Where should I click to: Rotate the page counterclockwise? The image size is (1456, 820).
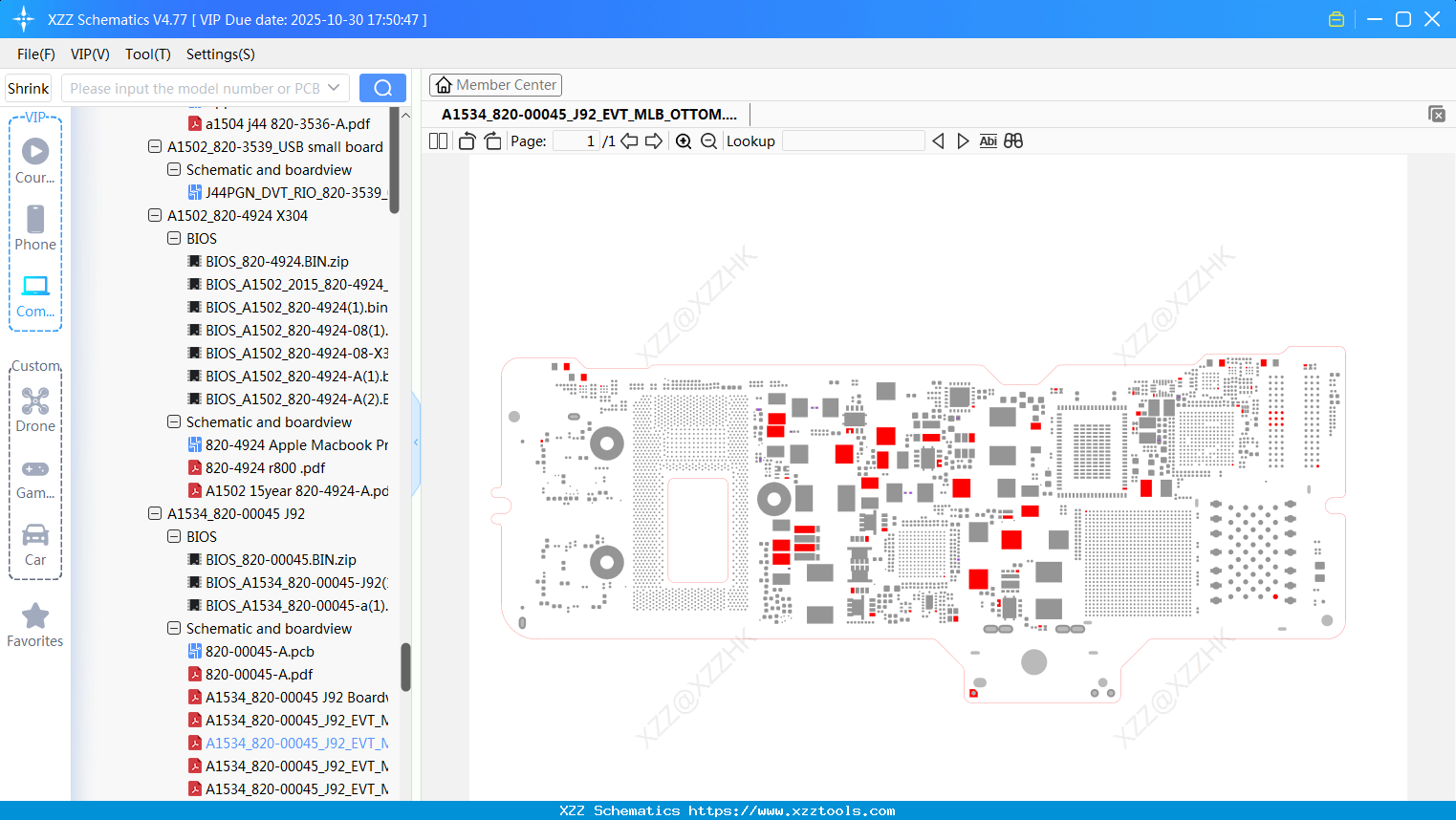pyautogui.click(x=467, y=141)
